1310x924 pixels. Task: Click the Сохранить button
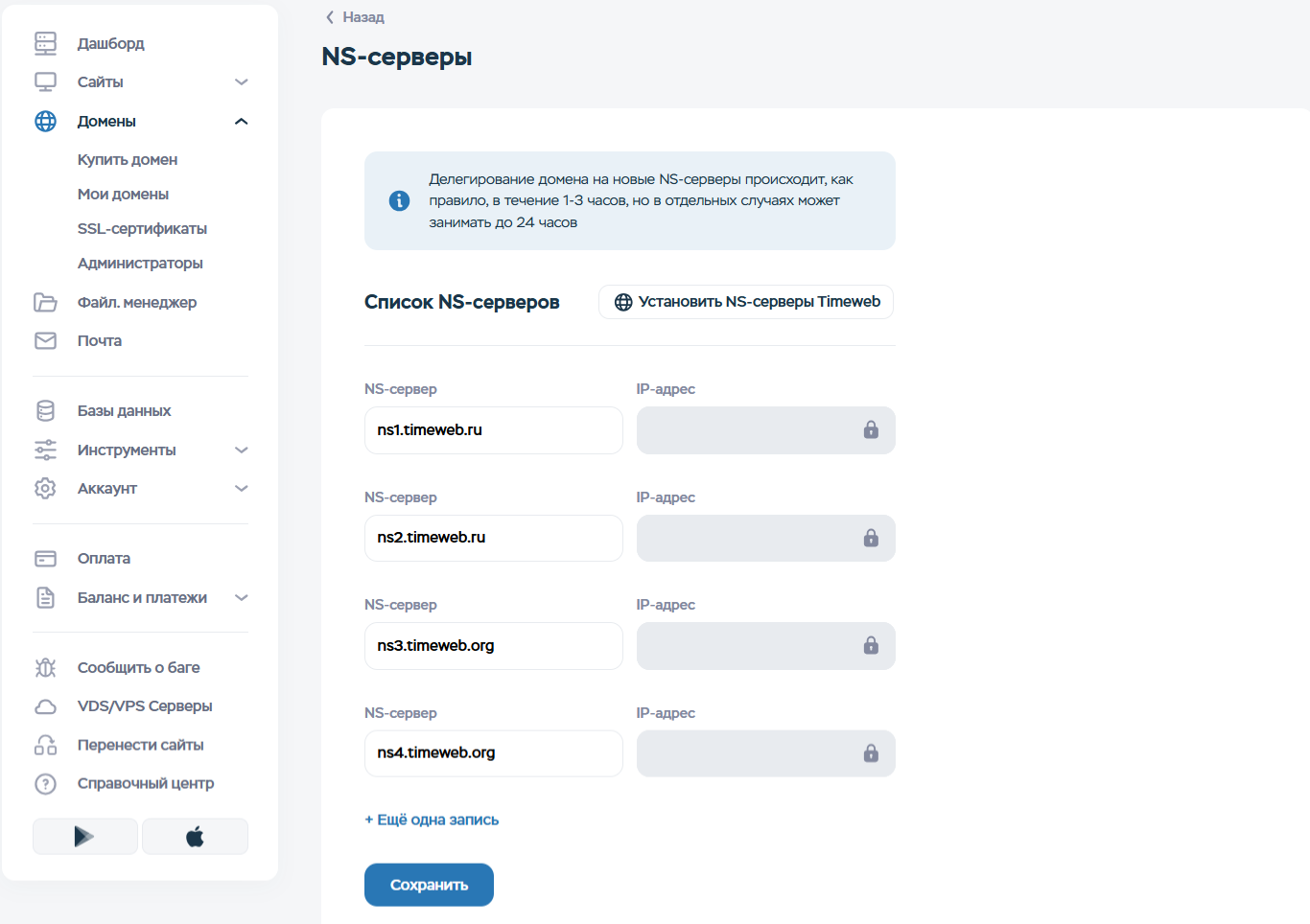pos(429,885)
